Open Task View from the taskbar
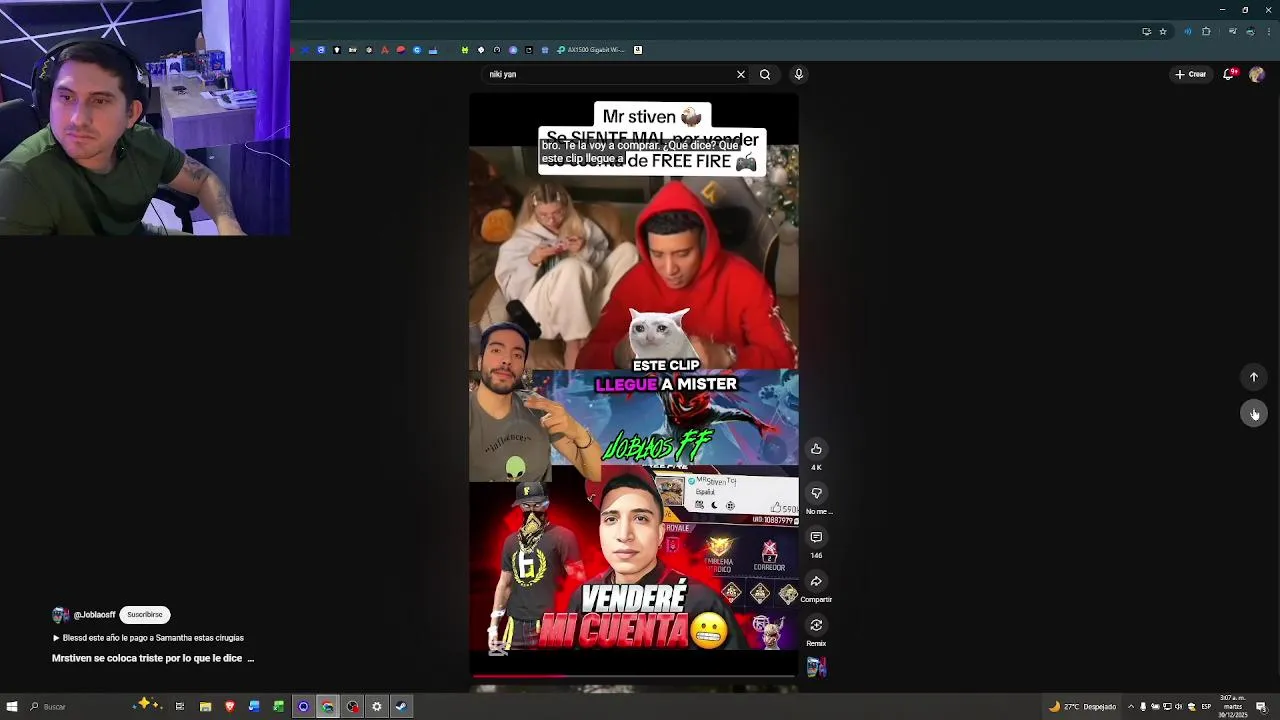Viewport: 1280px width, 720px height. pos(180,707)
